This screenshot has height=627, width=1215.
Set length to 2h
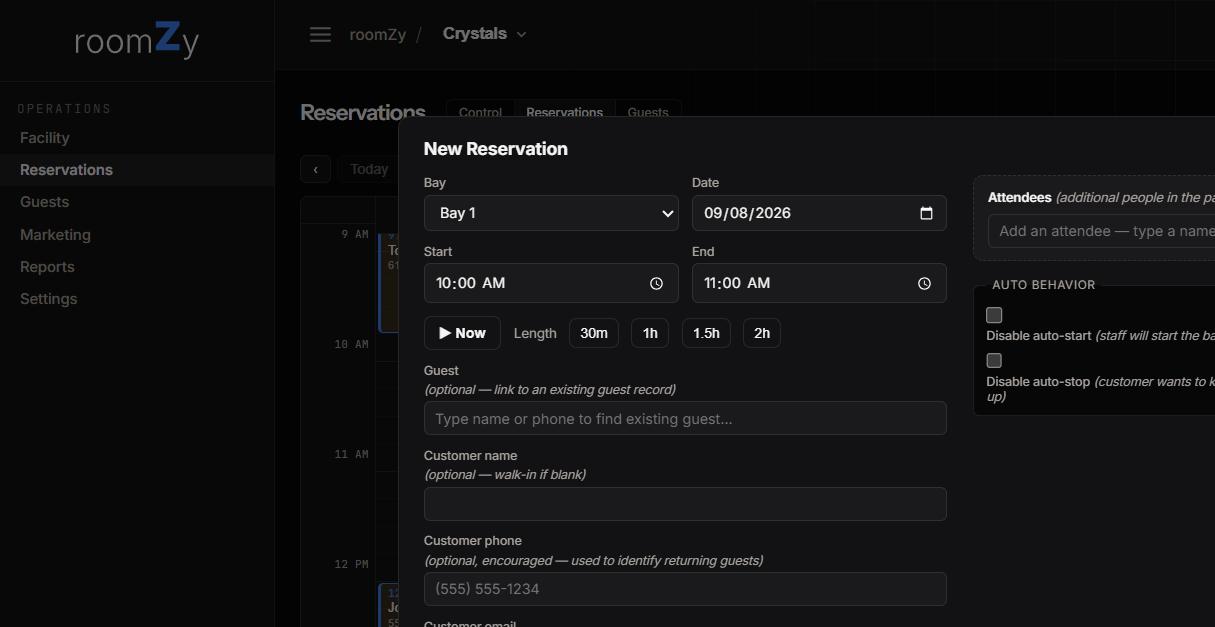(x=762, y=333)
